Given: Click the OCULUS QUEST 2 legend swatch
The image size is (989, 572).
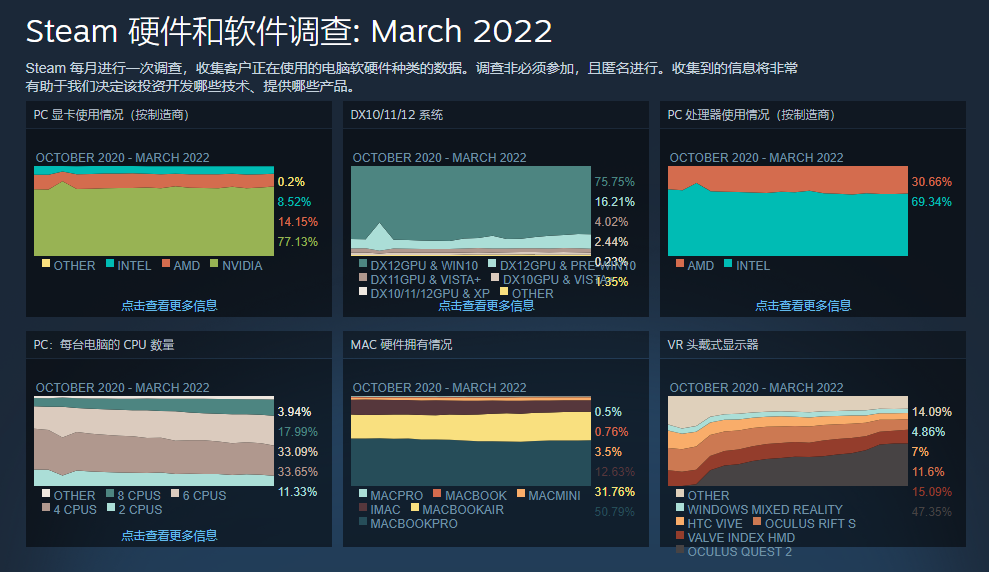Looking at the screenshot, I should (680, 549).
